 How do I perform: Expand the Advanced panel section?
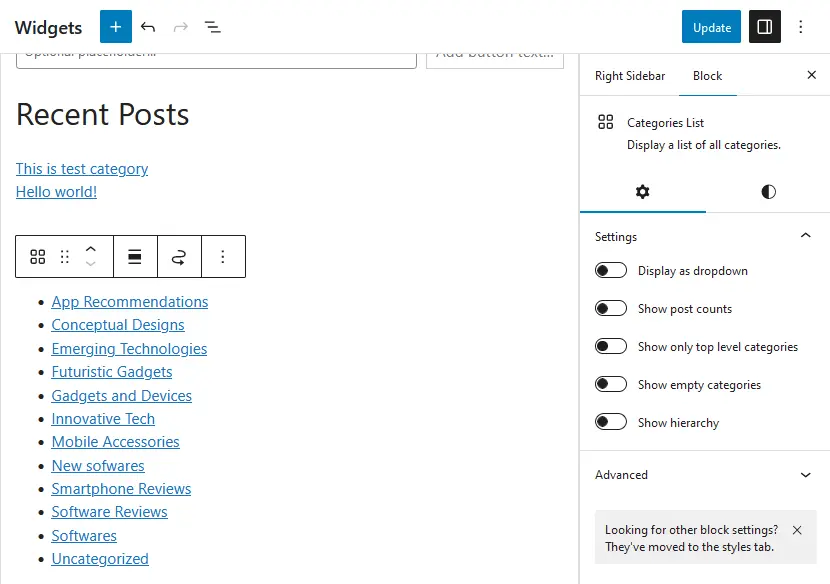705,474
